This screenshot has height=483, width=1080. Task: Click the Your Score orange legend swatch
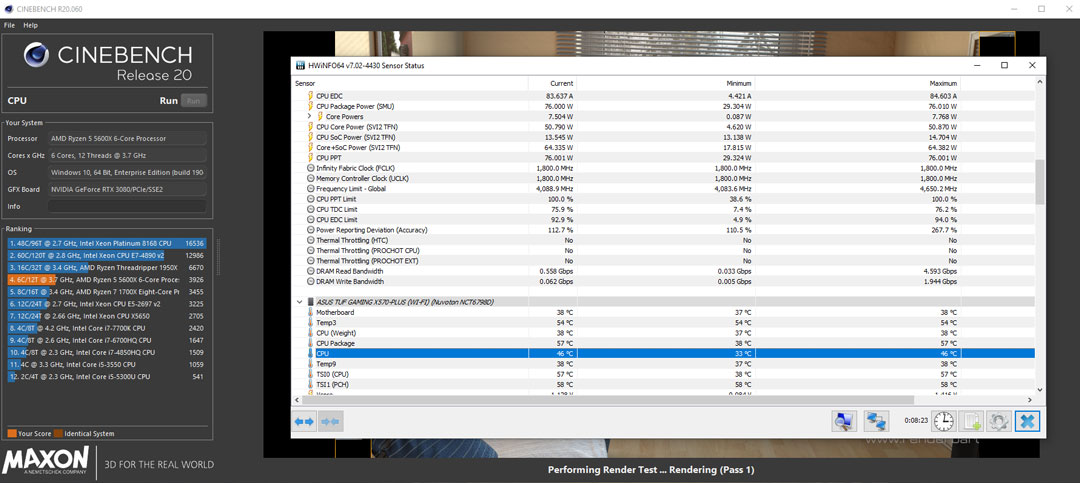[12, 433]
